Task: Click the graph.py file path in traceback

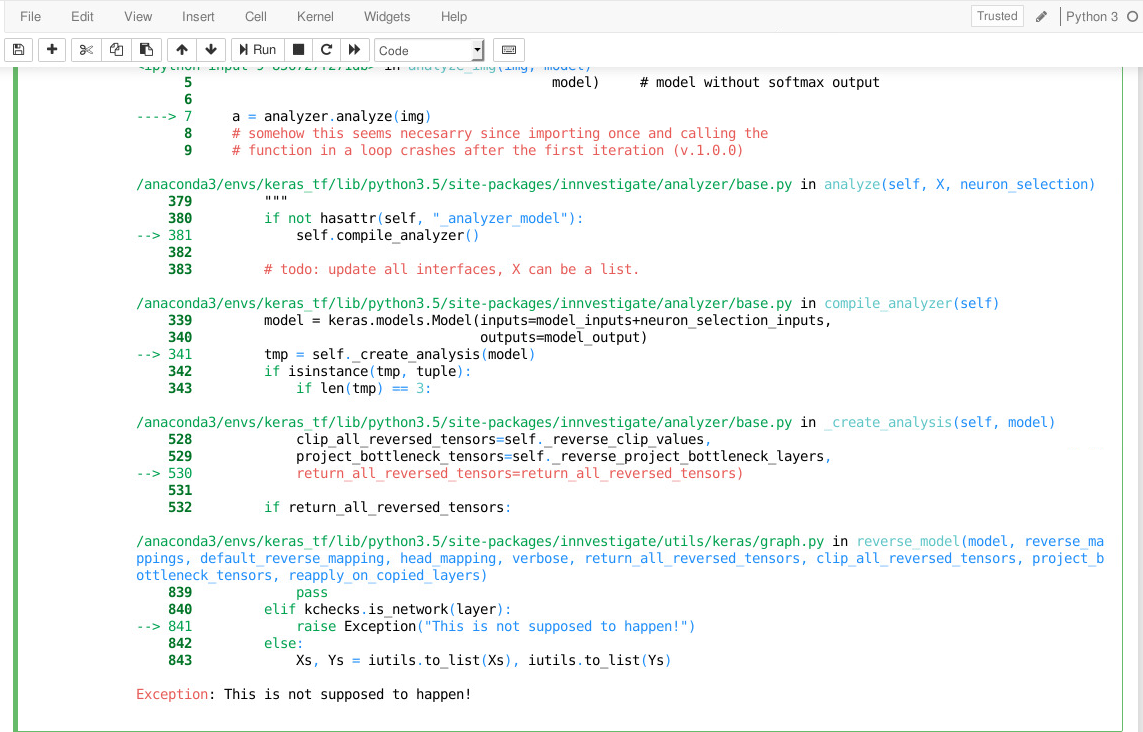Action: 480,542
